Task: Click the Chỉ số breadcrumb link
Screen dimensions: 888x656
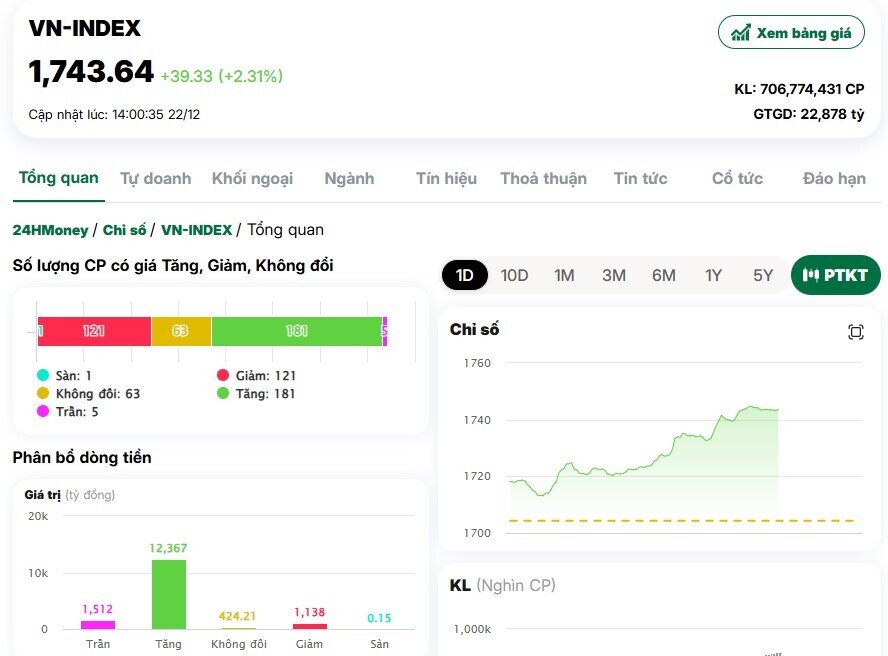Action: 124,229
